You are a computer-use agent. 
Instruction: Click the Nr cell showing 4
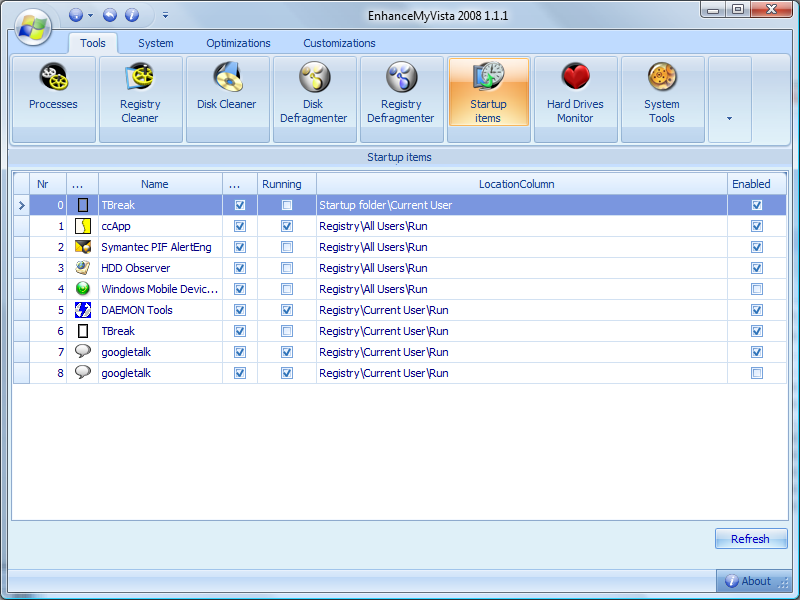[48, 289]
